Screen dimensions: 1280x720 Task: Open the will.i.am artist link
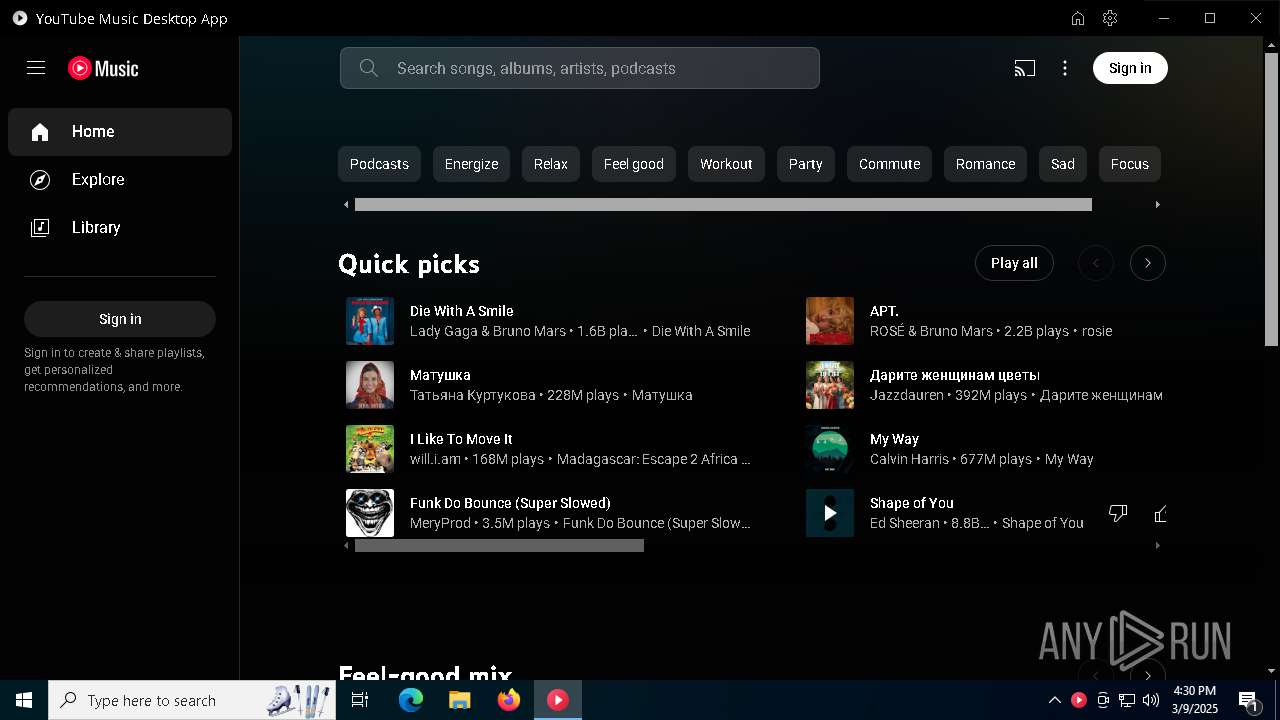435,459
